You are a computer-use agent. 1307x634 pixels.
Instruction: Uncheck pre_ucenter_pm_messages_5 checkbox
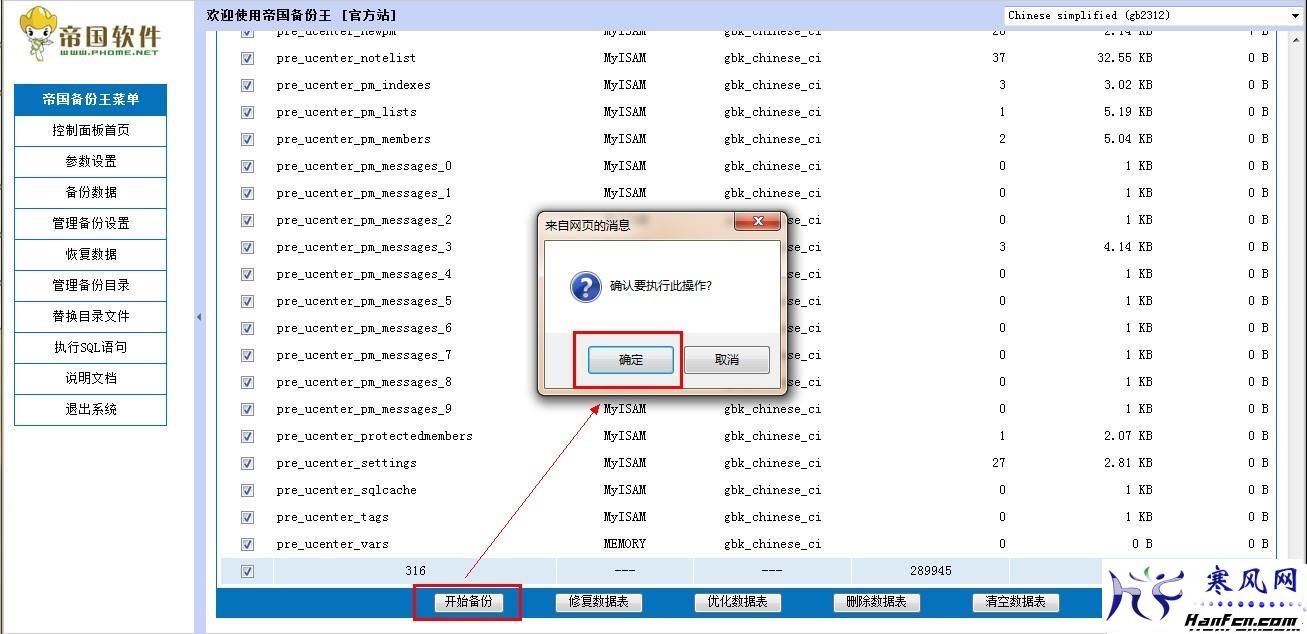[247, 302]
